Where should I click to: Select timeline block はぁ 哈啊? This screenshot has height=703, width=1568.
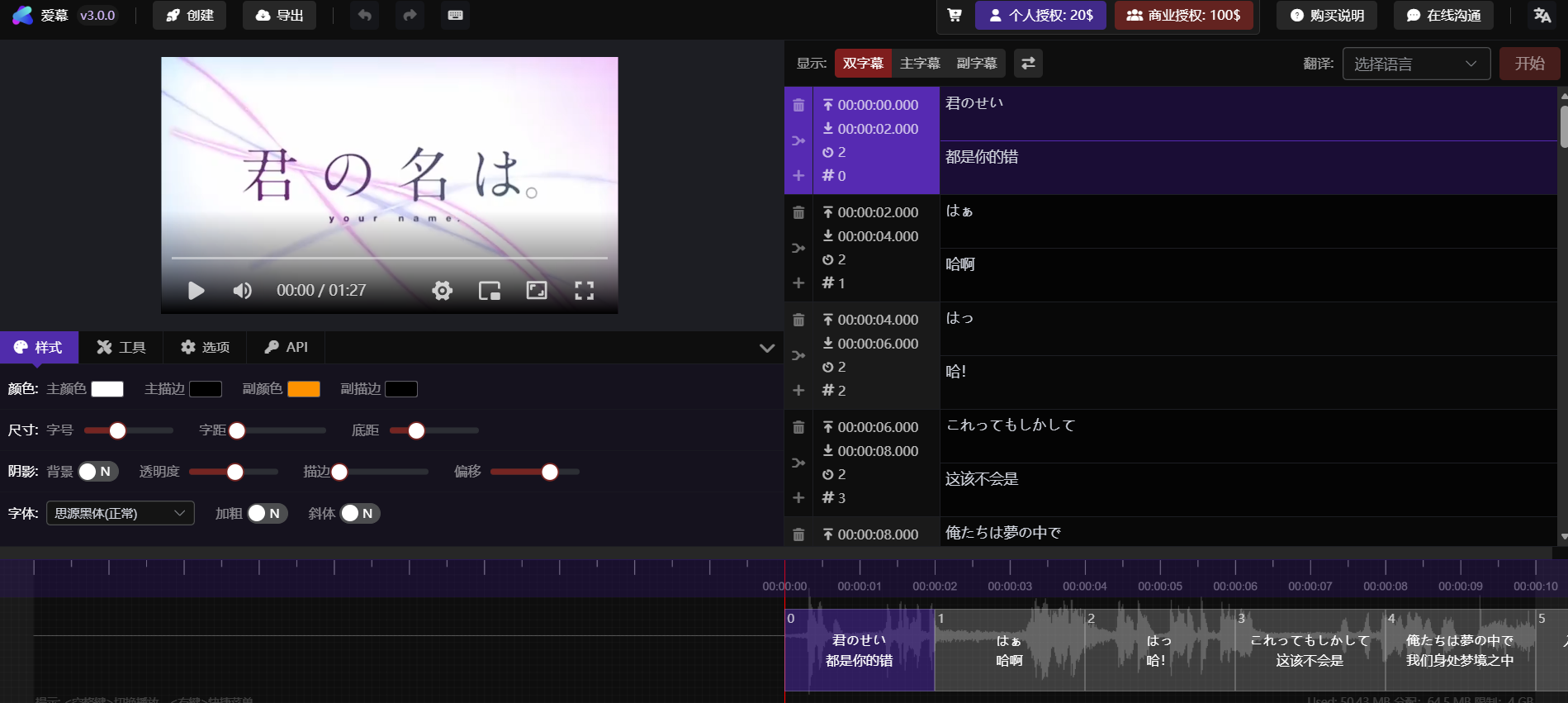pyautogui.click(x=1009, y=650)
